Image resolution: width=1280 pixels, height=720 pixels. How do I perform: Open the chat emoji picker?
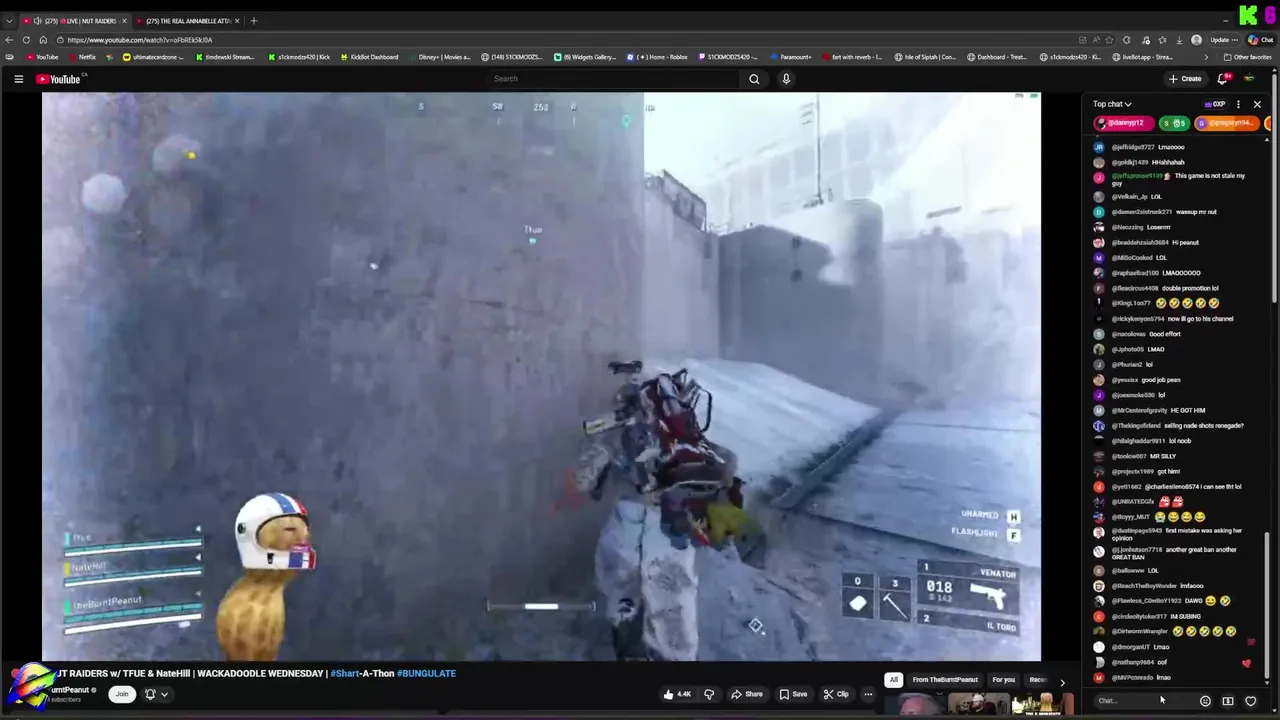point(1205,701)
